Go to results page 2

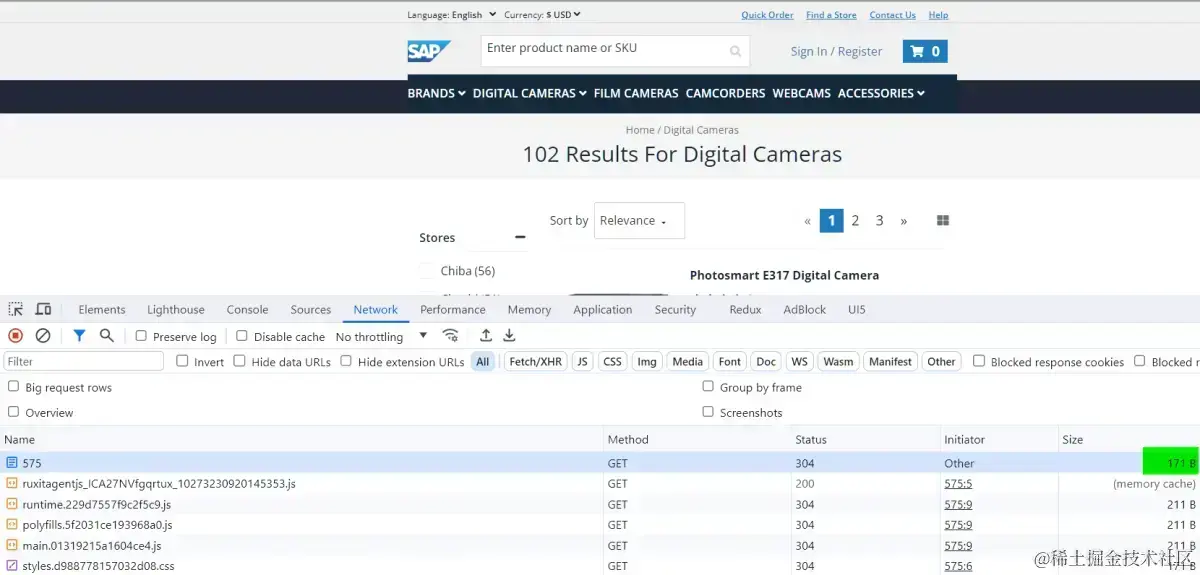click(855, 221)
